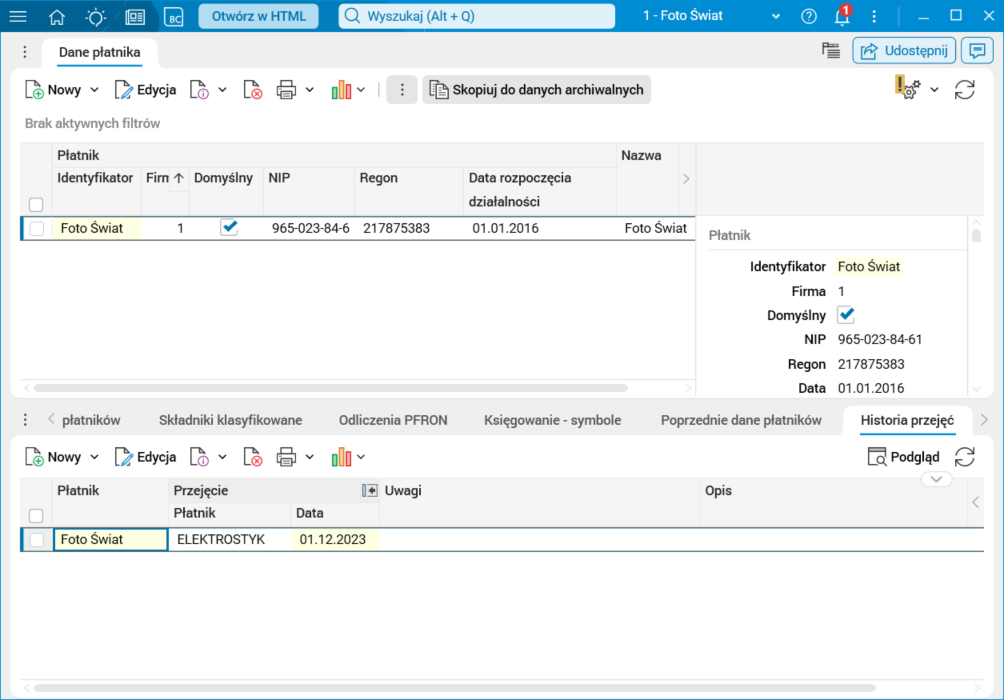
Task: Click the lower bar chart icon
Action: [x=341, y=457]
